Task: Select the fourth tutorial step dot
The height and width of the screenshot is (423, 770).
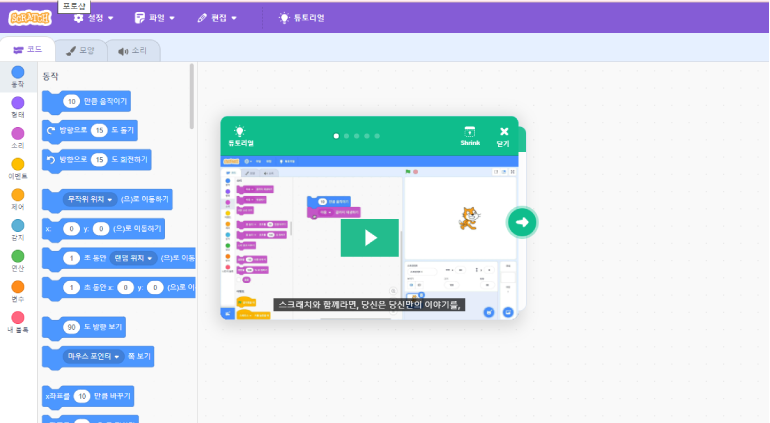Action: [367, 136]
